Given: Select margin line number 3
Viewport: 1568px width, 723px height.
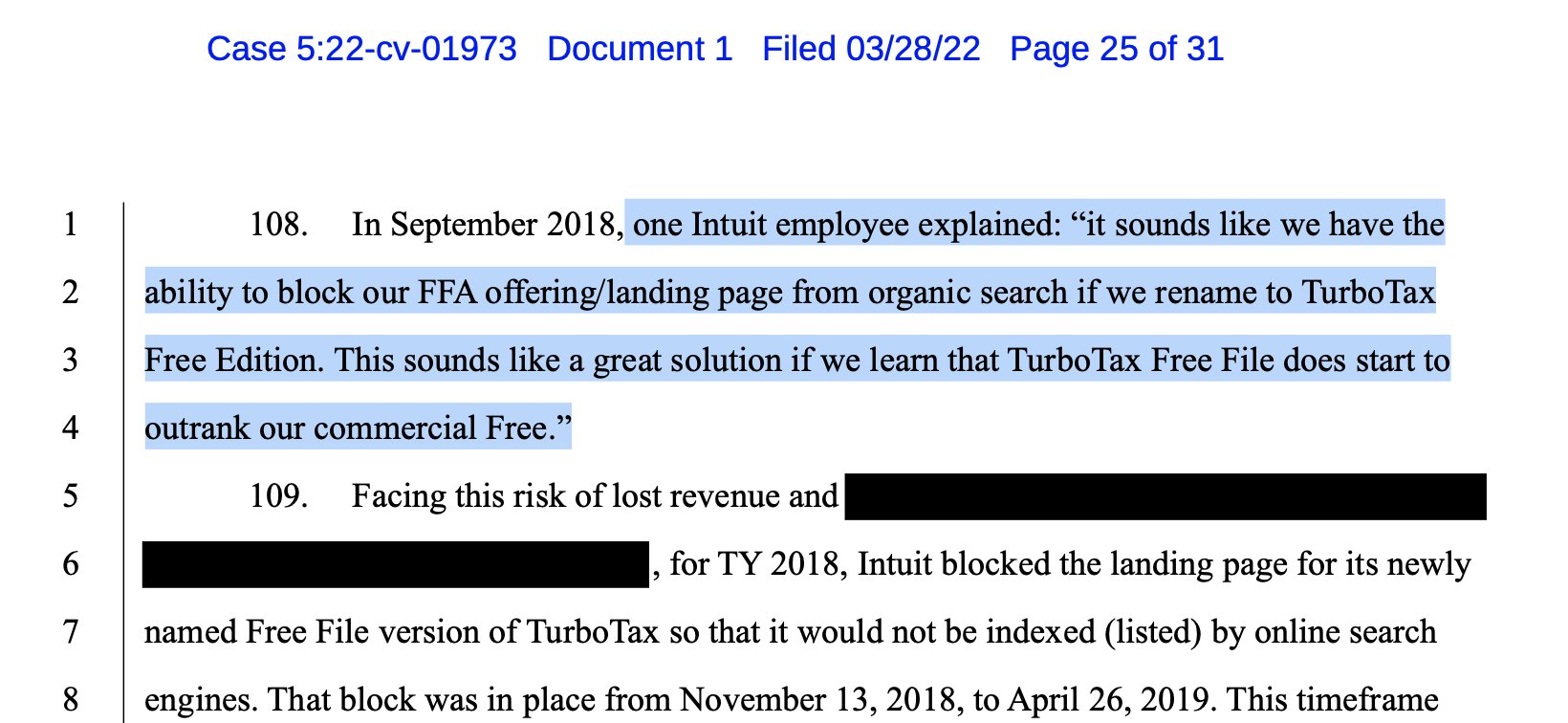Looking at the screenshot, I should coord(70,361).
